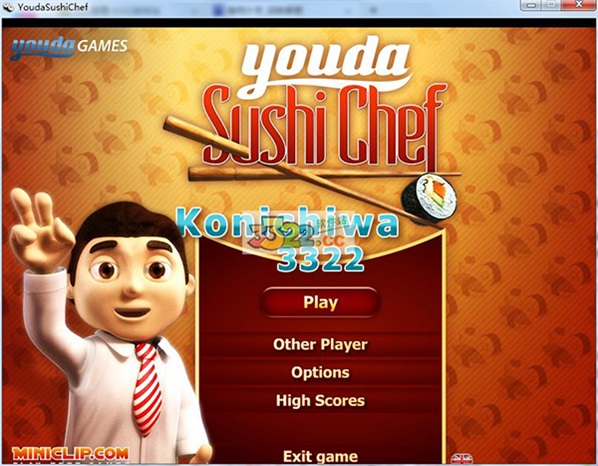
Task: Click the YoudaSushiChef window title icon
Action: coord(8,6)
